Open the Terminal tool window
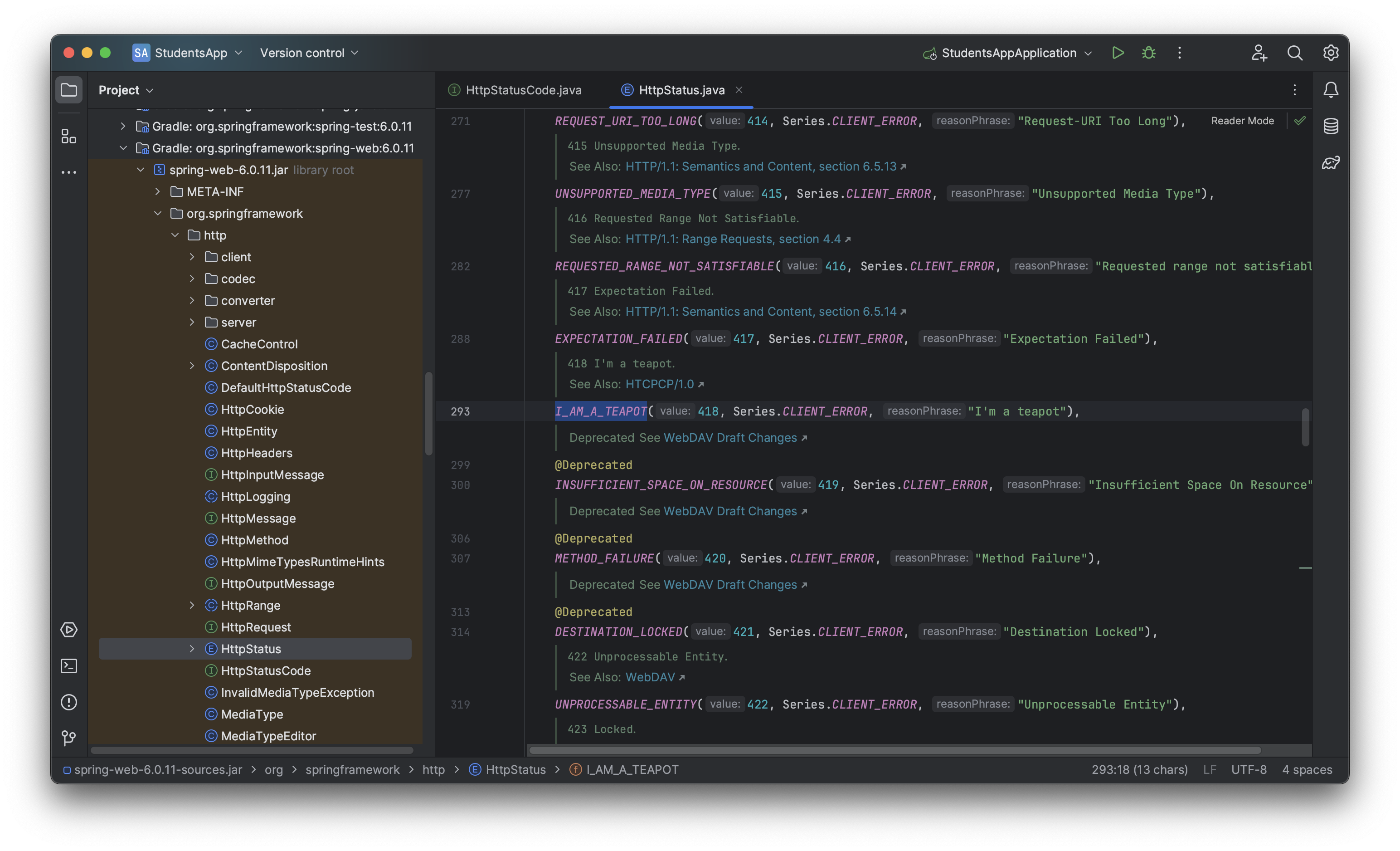Image resolution: width=1400 pixels, height=851 pixels. tap(69, 665)
